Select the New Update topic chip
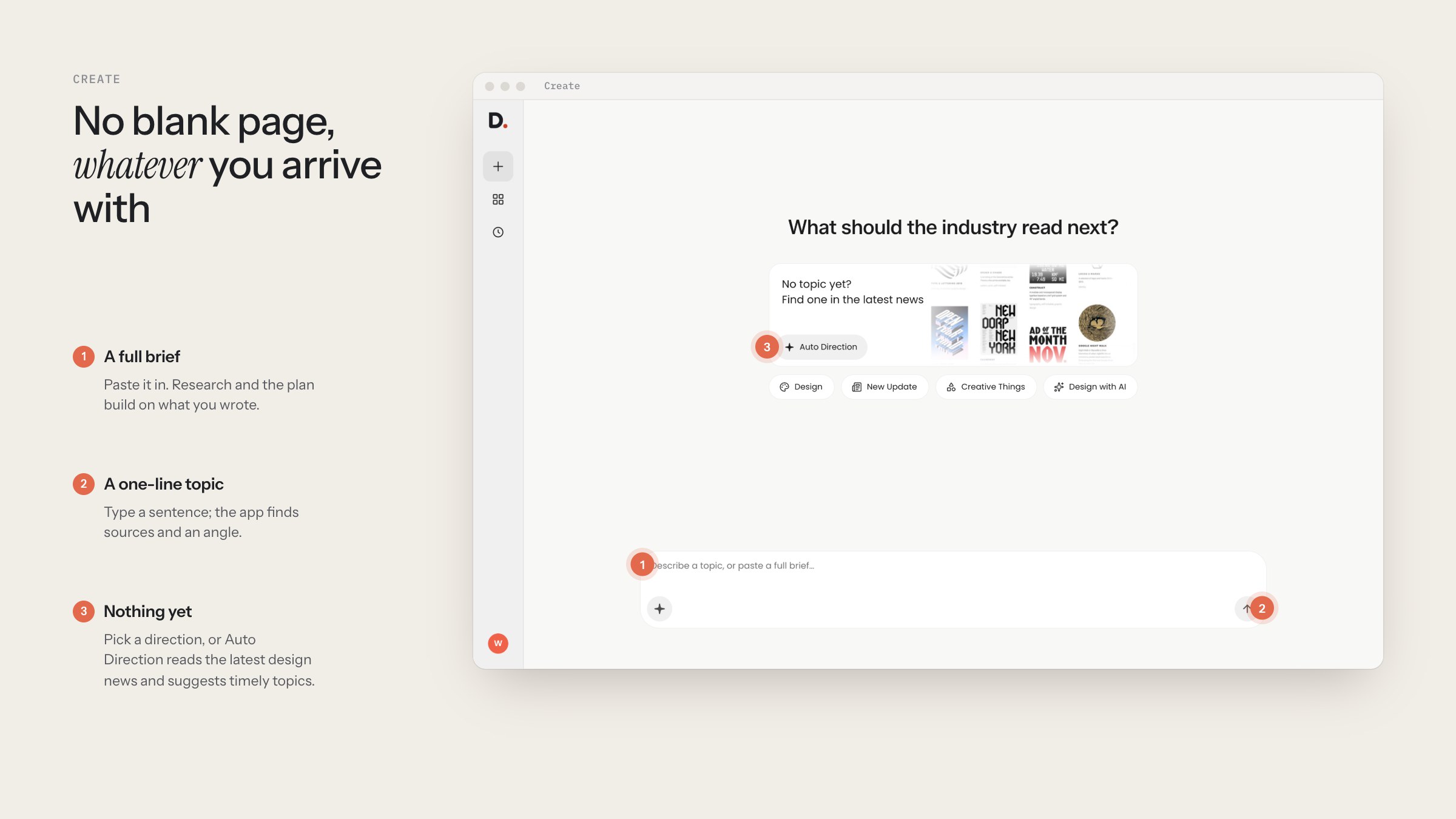The height and width of the screenshot is (819, 1456). coord(885,387)
